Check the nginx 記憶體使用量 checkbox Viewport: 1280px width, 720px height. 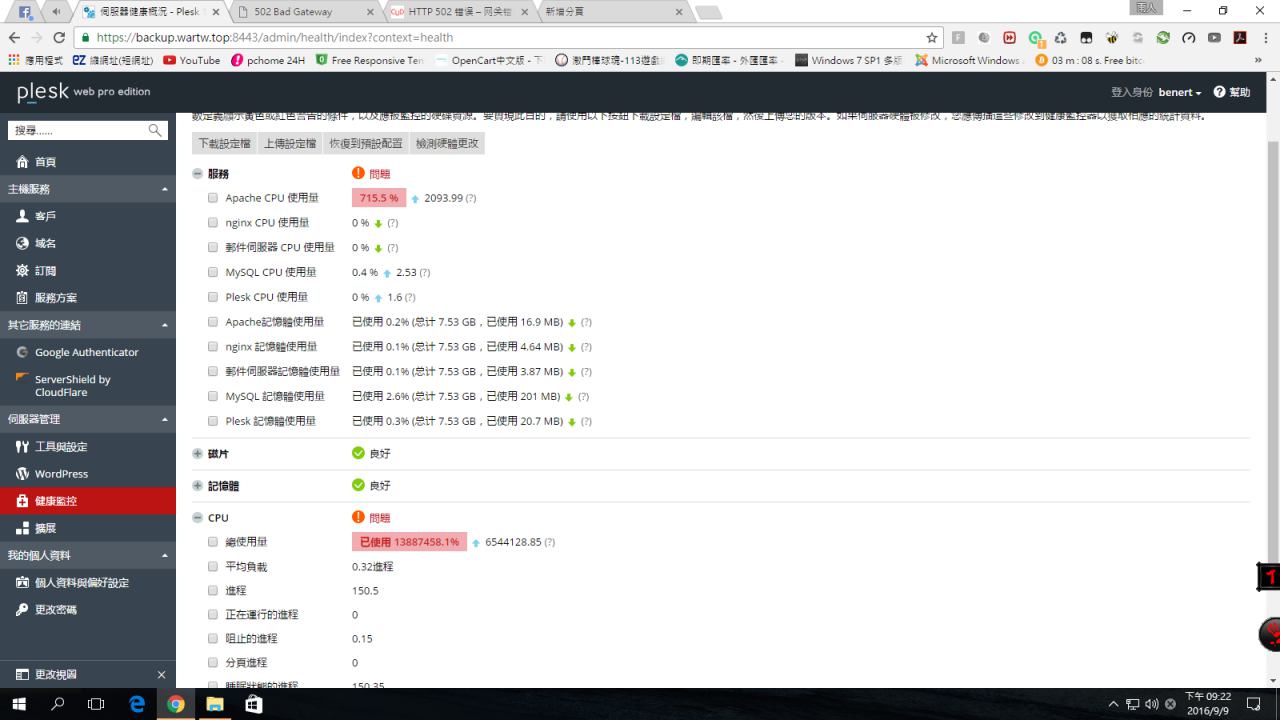tap(213, 347)
